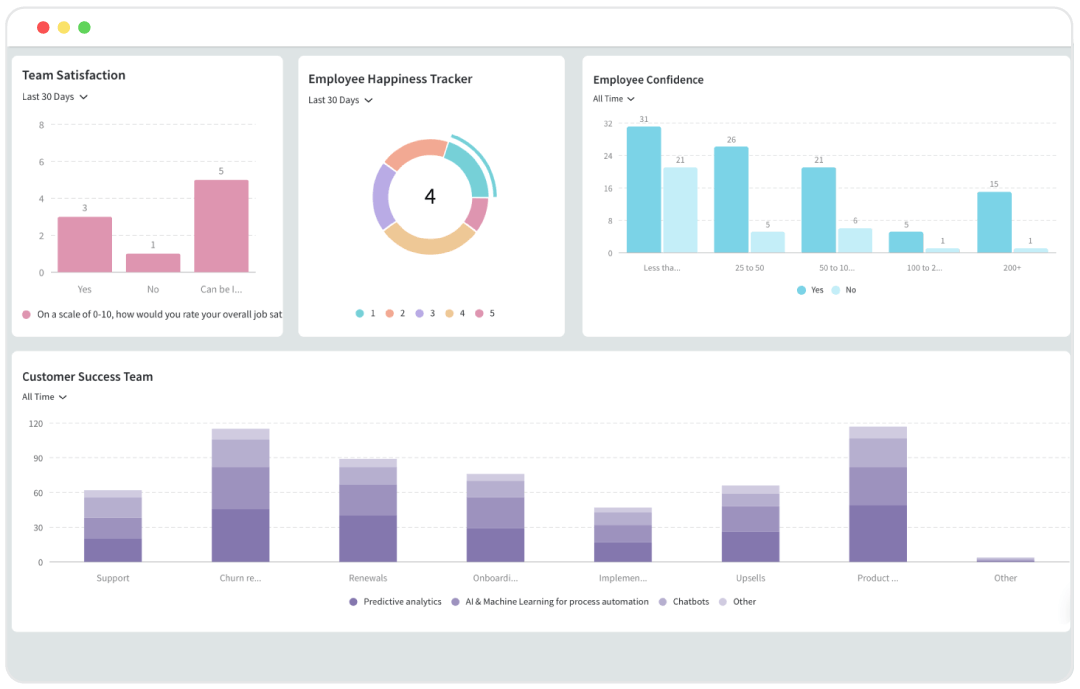Click the donut center showing "4"
This screenshot has height=689, width=1080.
click(x=430, y=197)
